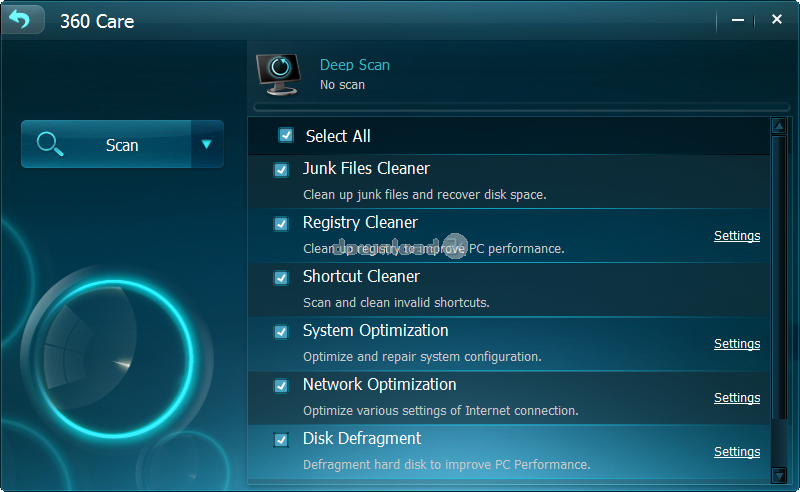
Task: Open Settings for Disk Defragment
Action: click(737, 452)
